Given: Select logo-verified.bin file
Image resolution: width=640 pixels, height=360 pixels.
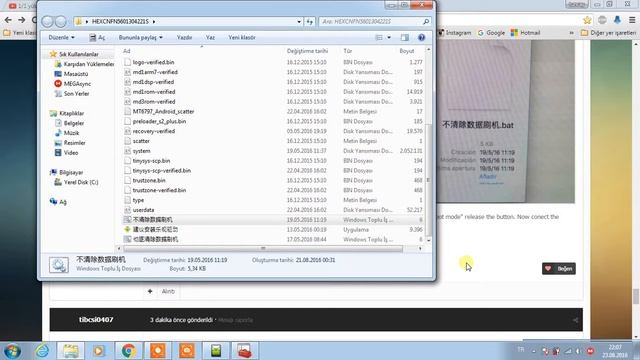Looking at the screenshot, I should 153,62.
